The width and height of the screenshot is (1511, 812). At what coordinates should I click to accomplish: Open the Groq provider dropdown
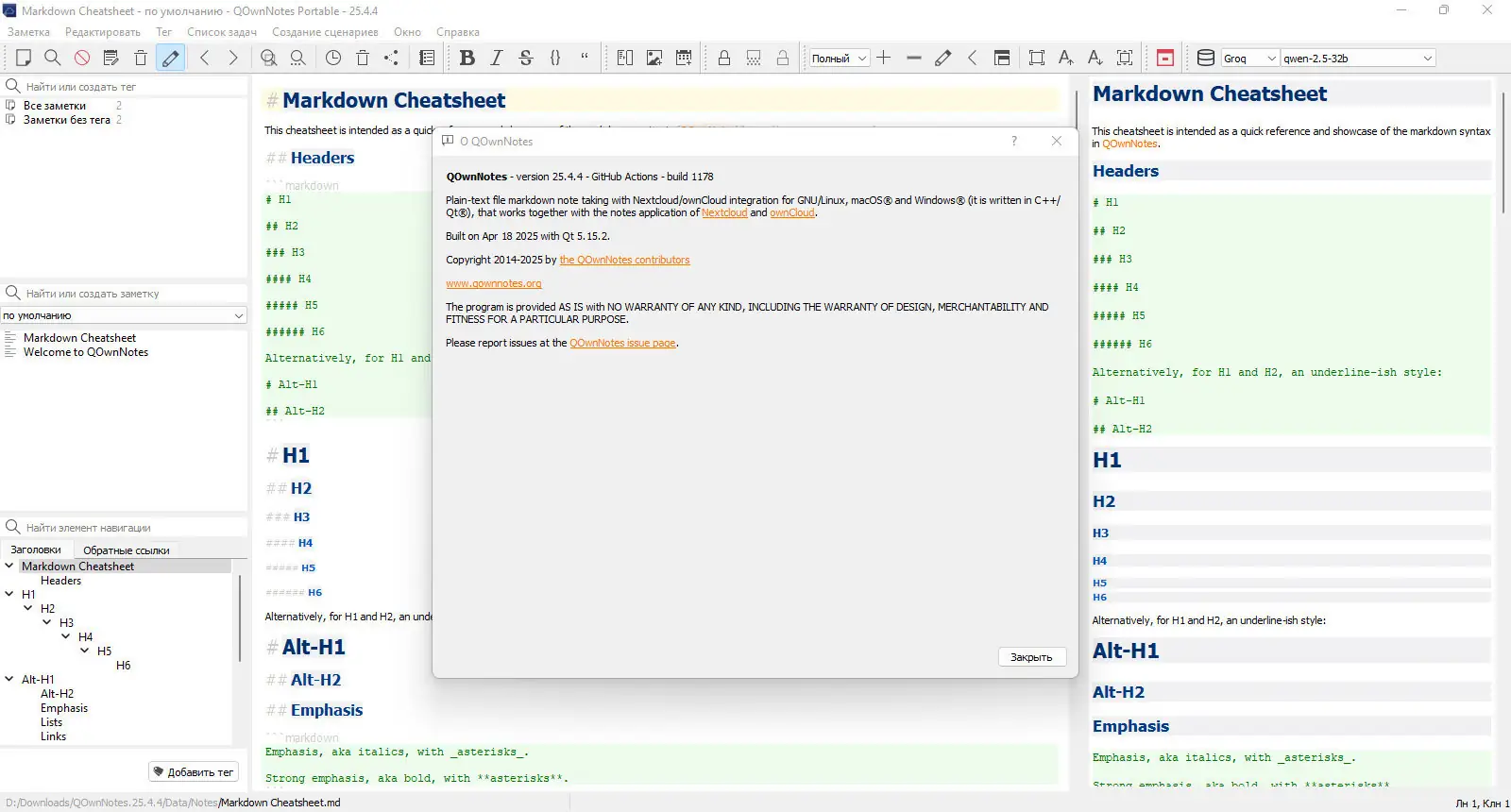[x=1250, y=58]
